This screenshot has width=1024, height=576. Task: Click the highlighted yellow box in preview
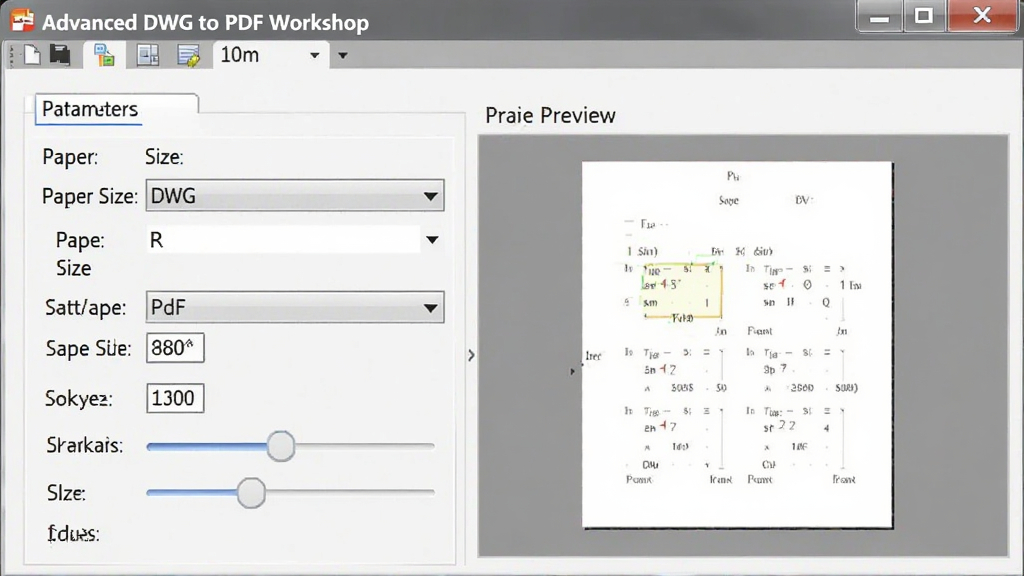682,291
